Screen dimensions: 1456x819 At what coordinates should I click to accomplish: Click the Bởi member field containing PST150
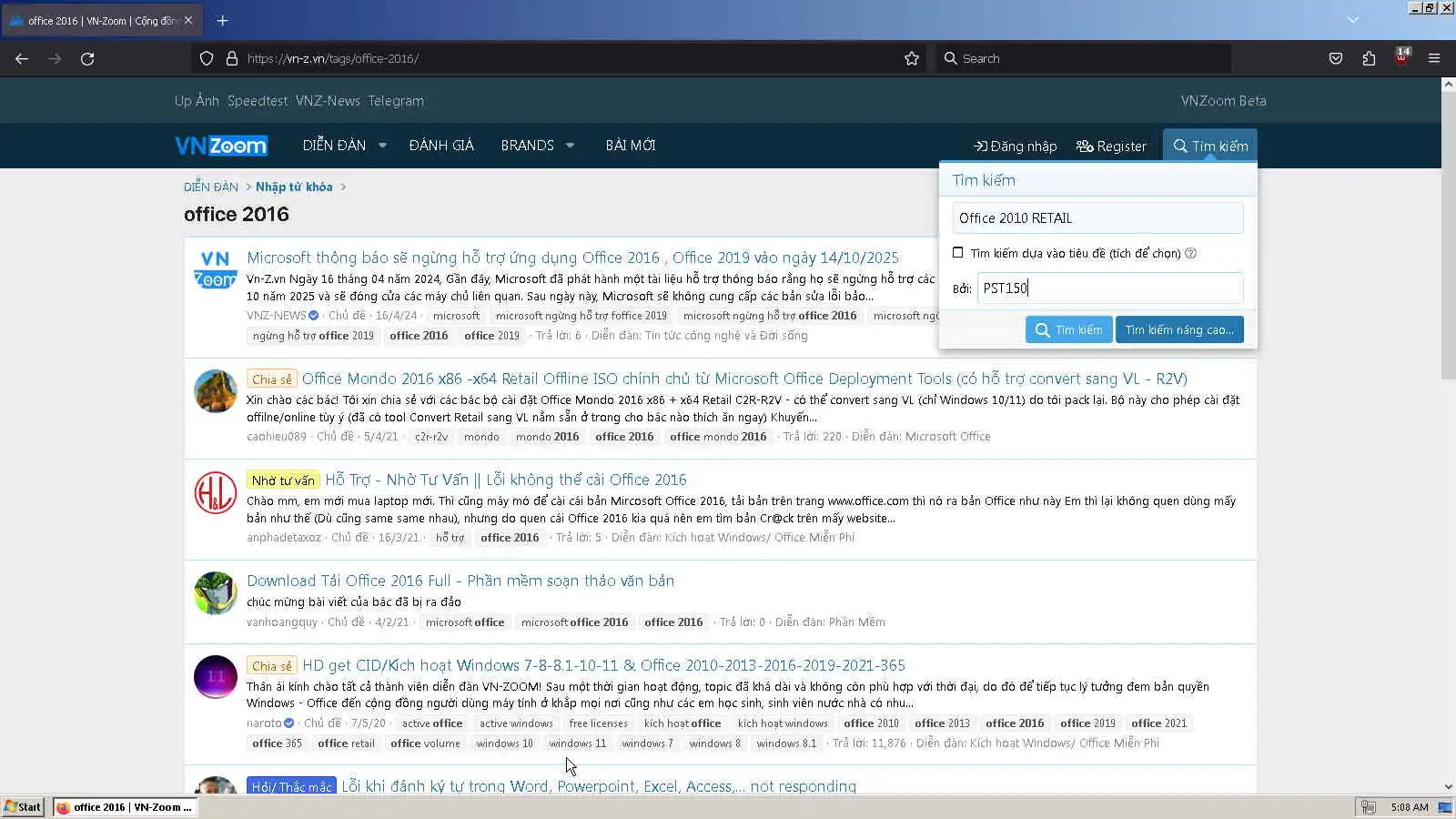click(x=1110, y=288)
